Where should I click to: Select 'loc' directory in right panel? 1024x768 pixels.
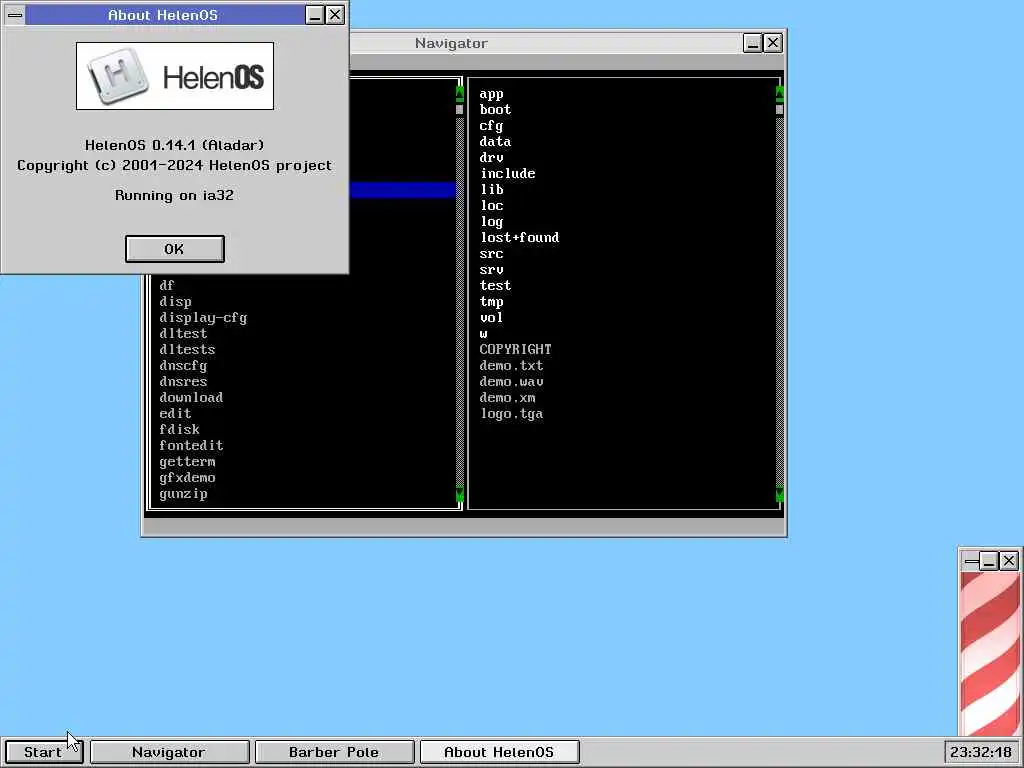tap(491, 206)
